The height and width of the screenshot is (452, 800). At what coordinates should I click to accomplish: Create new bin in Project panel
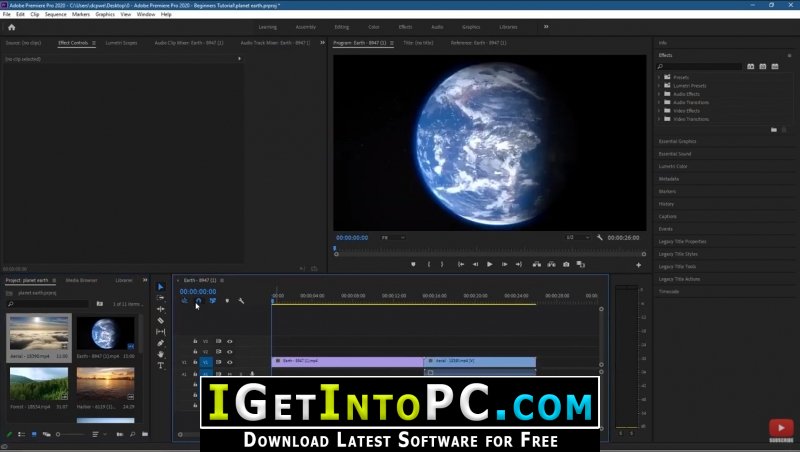pyautogui.click(x=145, y=434)
